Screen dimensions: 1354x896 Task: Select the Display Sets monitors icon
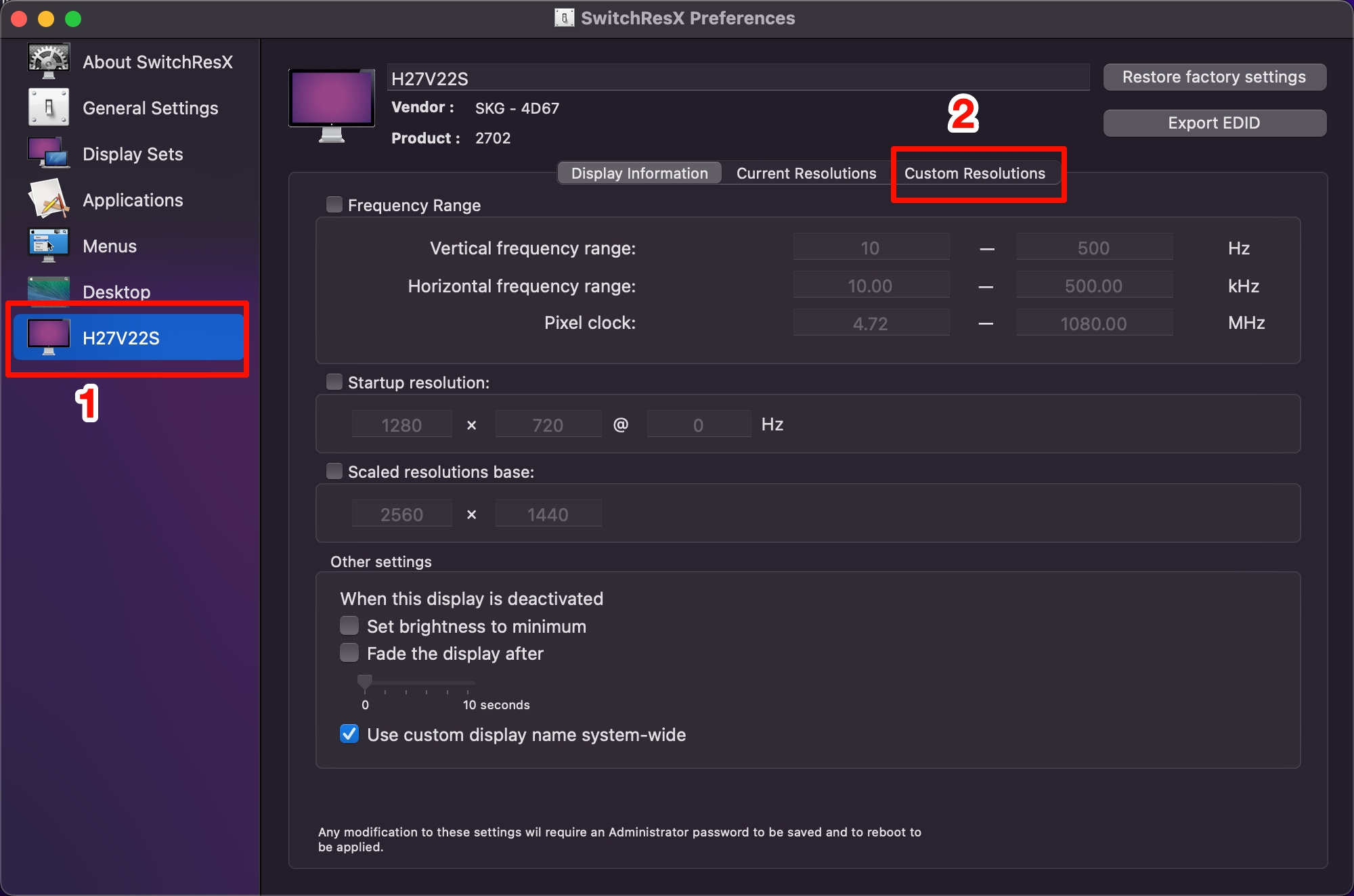pos(48,153)
